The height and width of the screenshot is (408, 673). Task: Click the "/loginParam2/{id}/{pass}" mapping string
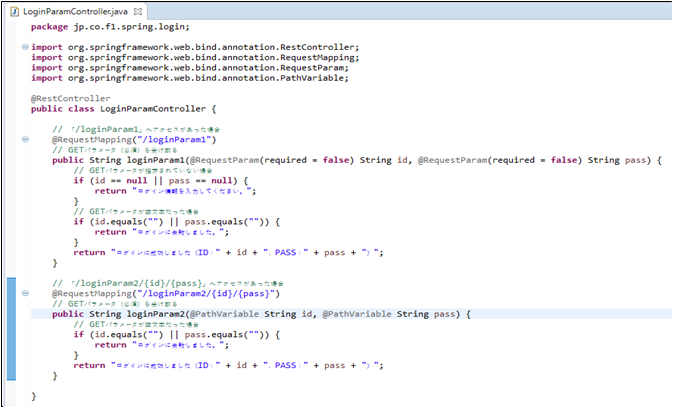[204, 294]
